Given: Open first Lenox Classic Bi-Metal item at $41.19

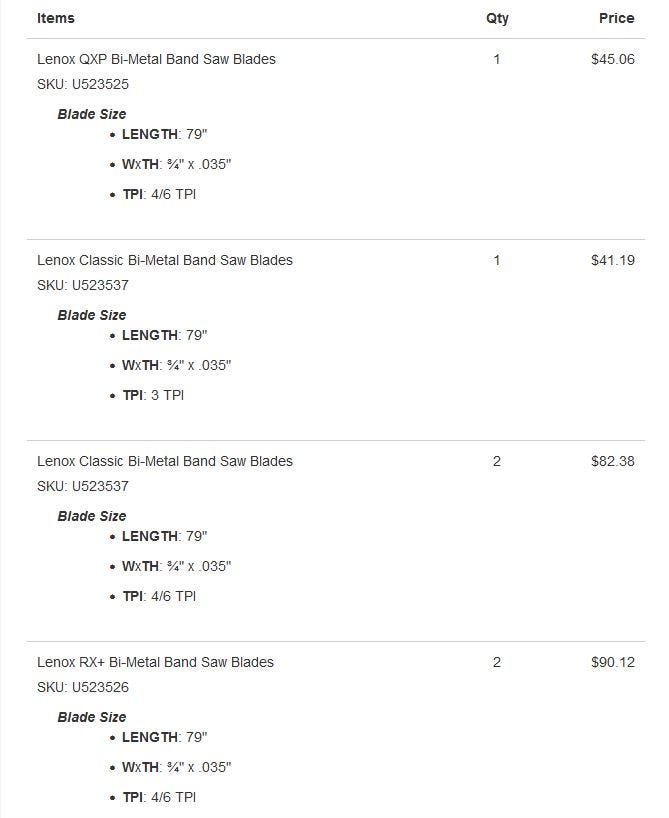Looking at the screenshot, I should click(x=164, y=260).
